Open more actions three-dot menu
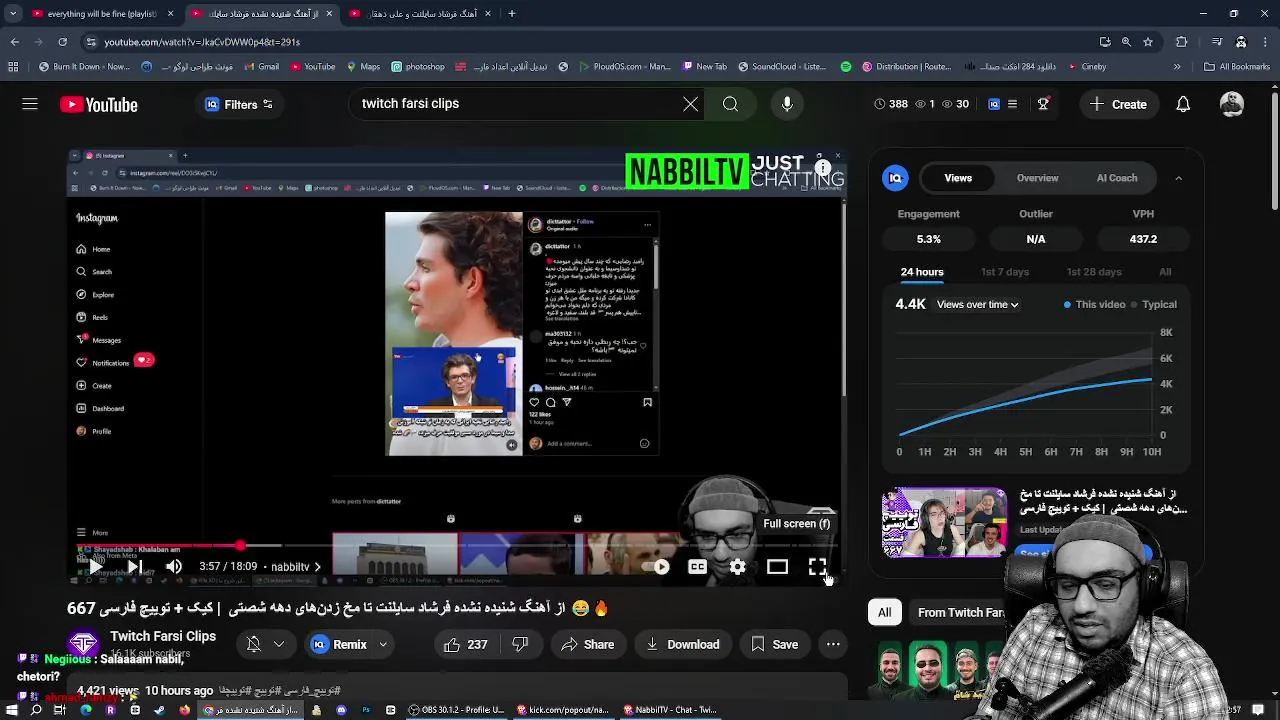This screenshot has height=720, width=1280. click(833, 645)
